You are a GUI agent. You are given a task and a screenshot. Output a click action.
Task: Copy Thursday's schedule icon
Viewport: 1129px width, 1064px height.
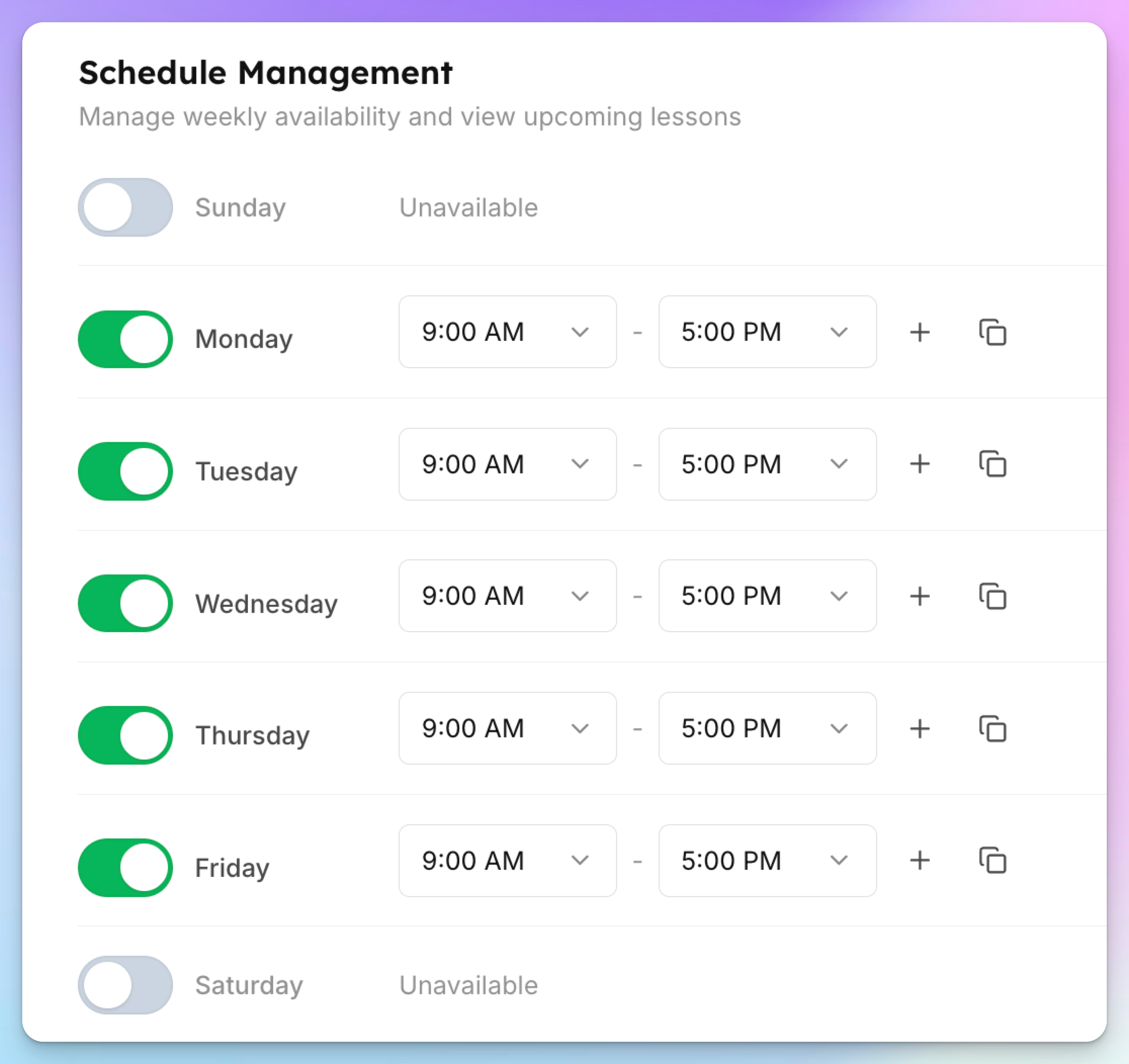992,728
